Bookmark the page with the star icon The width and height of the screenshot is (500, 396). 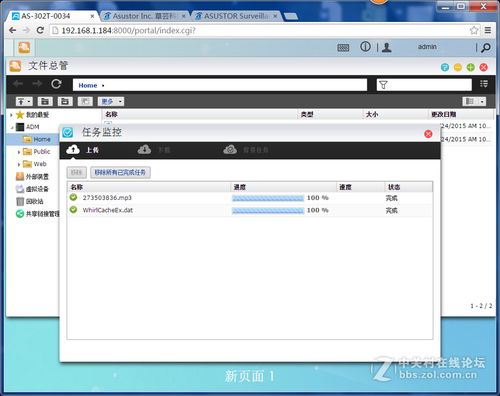click(474, 30)
